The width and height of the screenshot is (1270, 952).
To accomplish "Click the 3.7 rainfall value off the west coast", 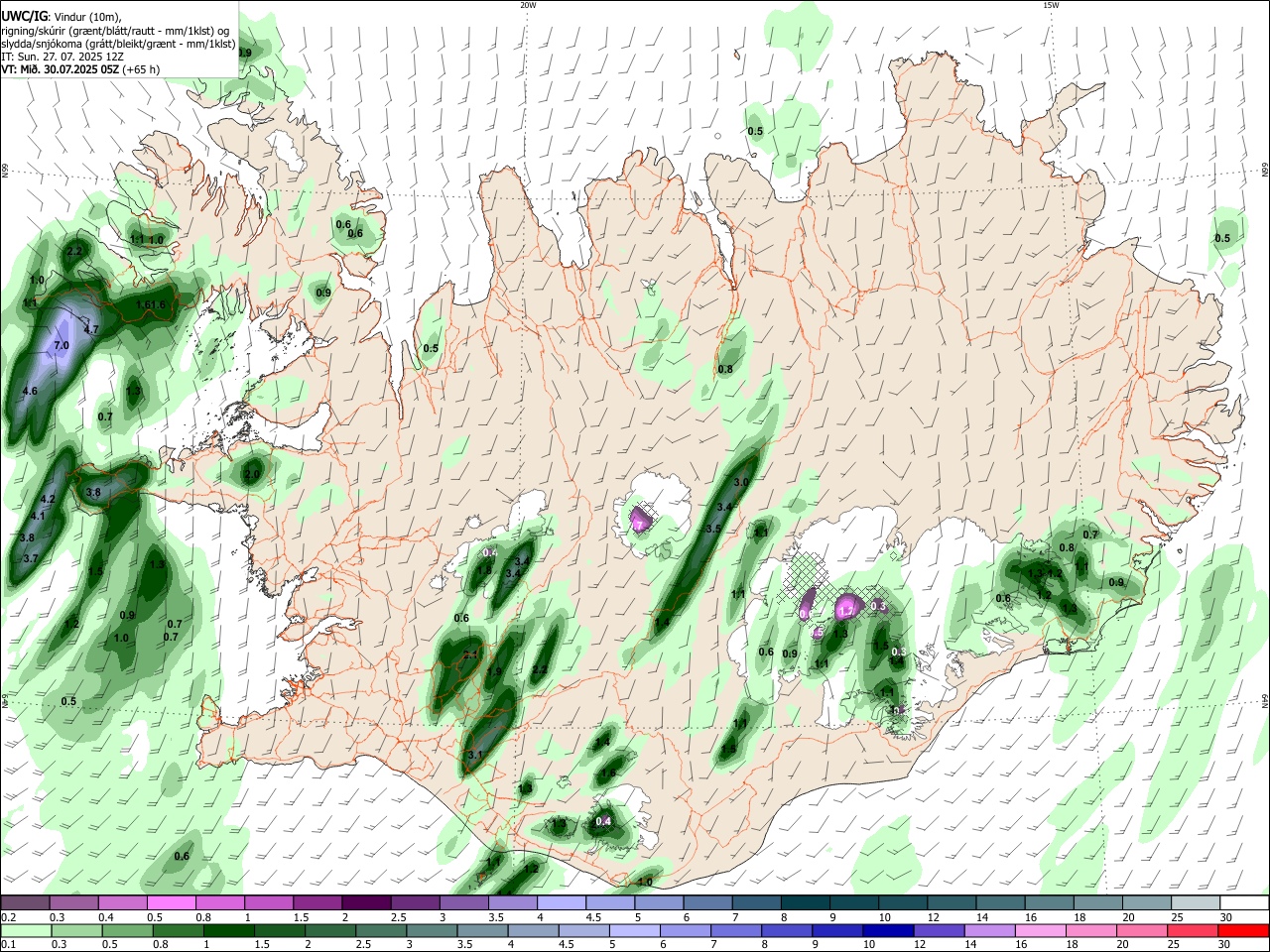I will point(30,558).
